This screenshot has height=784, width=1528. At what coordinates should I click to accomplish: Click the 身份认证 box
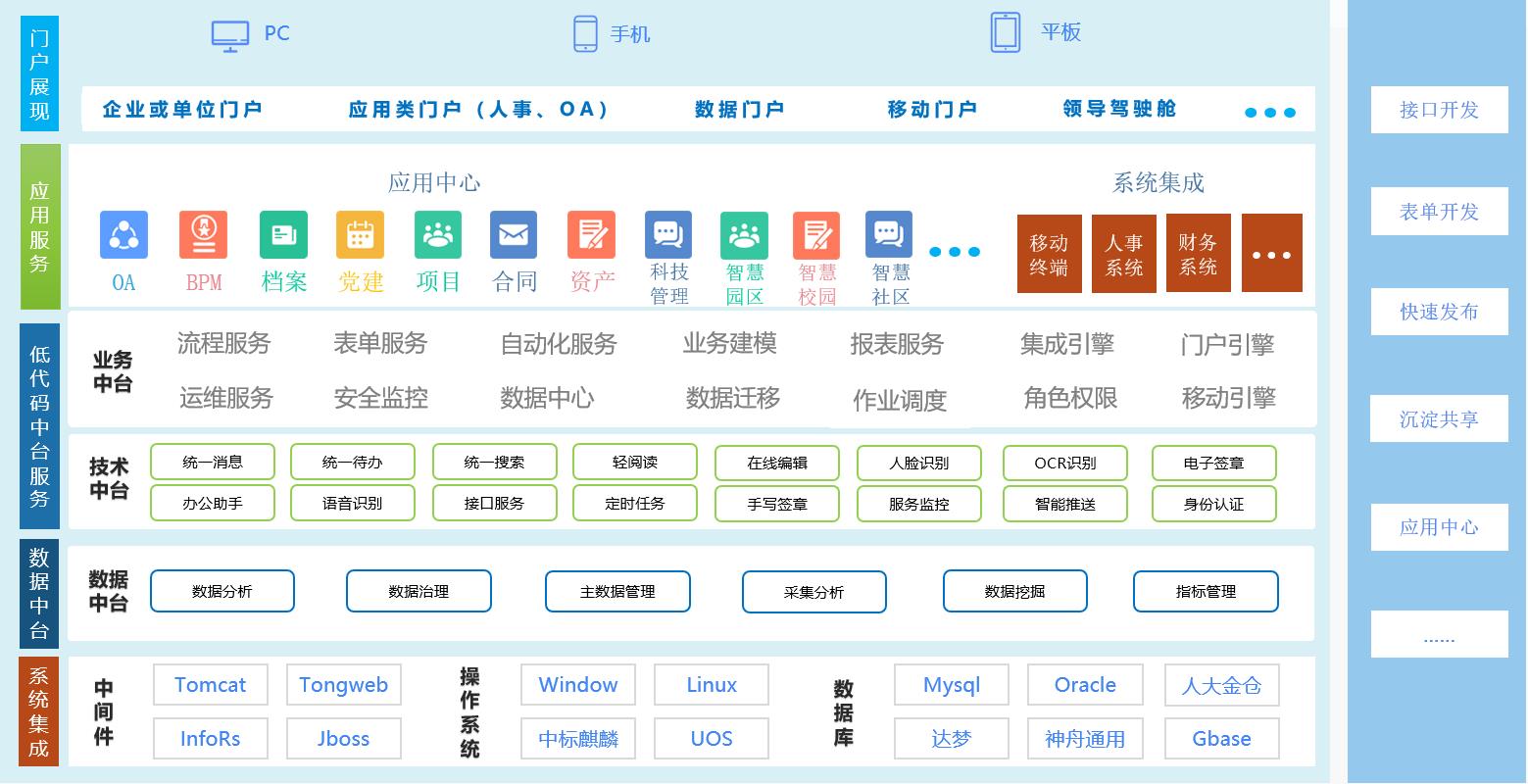[1213, 504]
